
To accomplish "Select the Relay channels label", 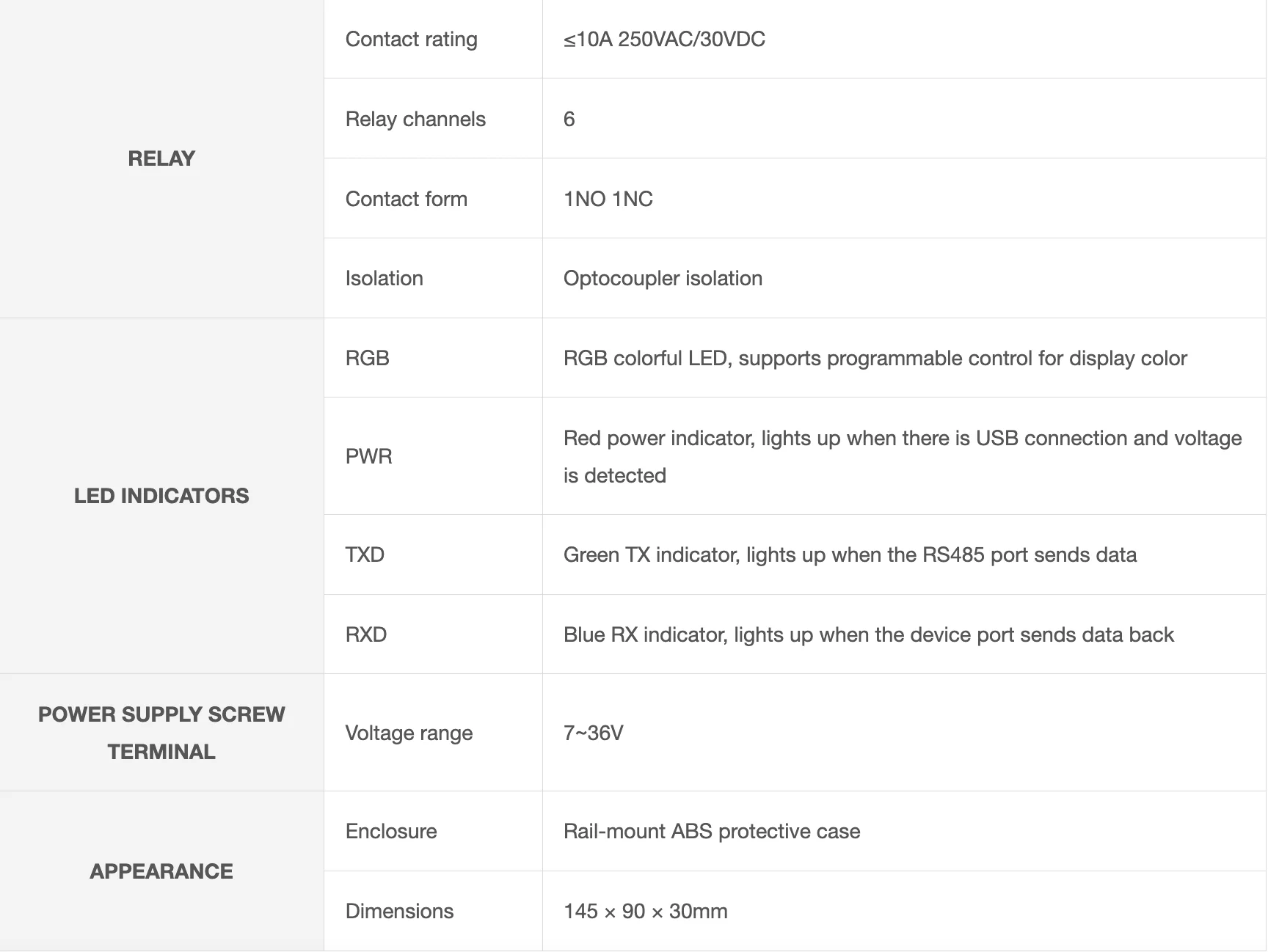I will 415,119.
